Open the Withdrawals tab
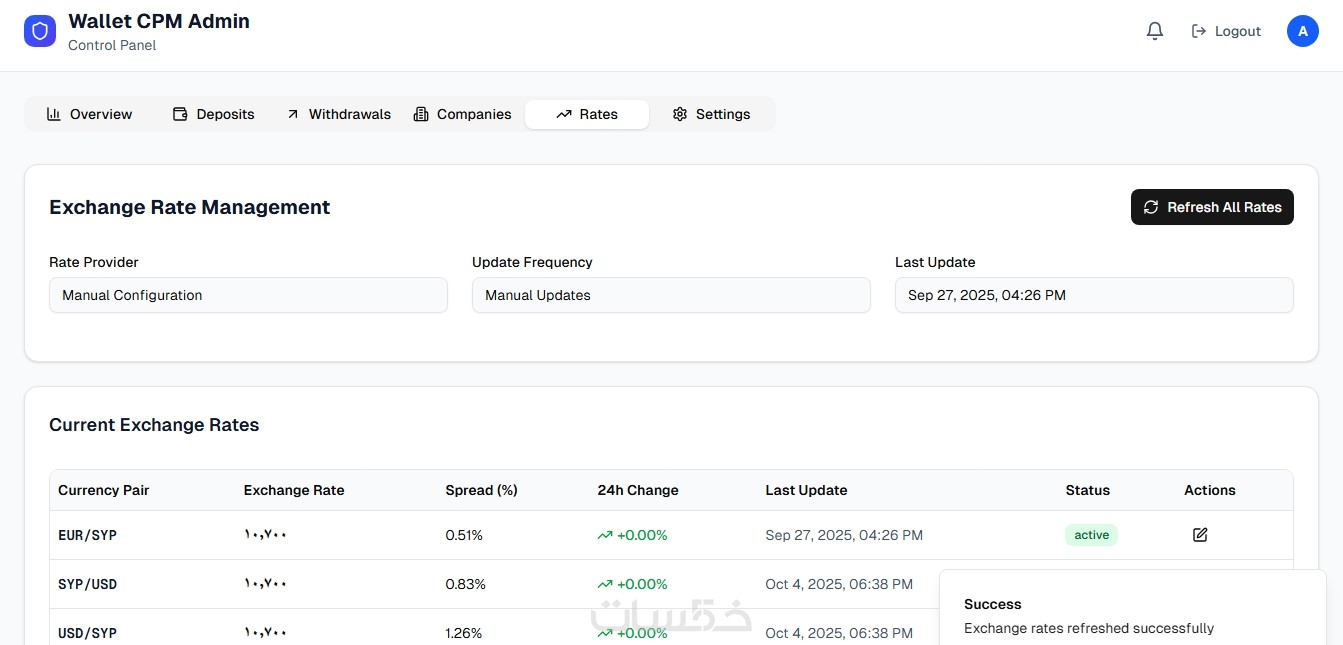 pyautogui.click(x=338, y=114)
